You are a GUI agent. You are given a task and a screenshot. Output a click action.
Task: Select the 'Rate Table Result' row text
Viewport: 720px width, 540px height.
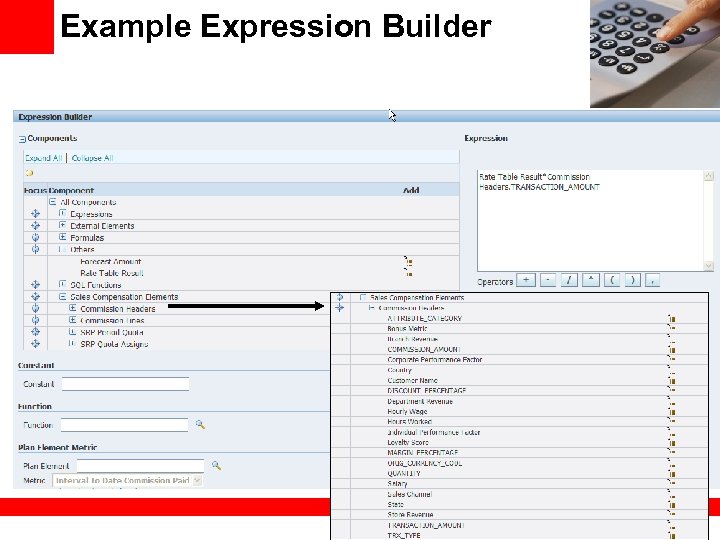[x=112, y=273]
